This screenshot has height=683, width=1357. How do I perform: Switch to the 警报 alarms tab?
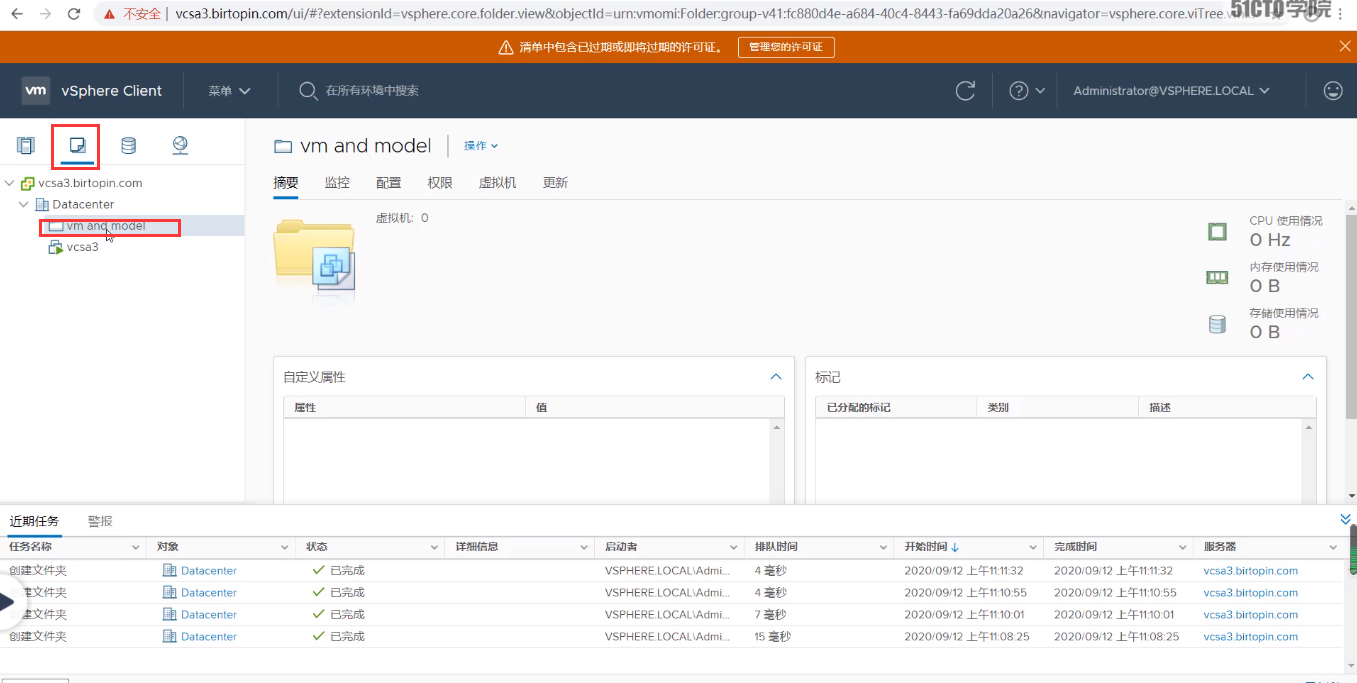coord(100,521)
